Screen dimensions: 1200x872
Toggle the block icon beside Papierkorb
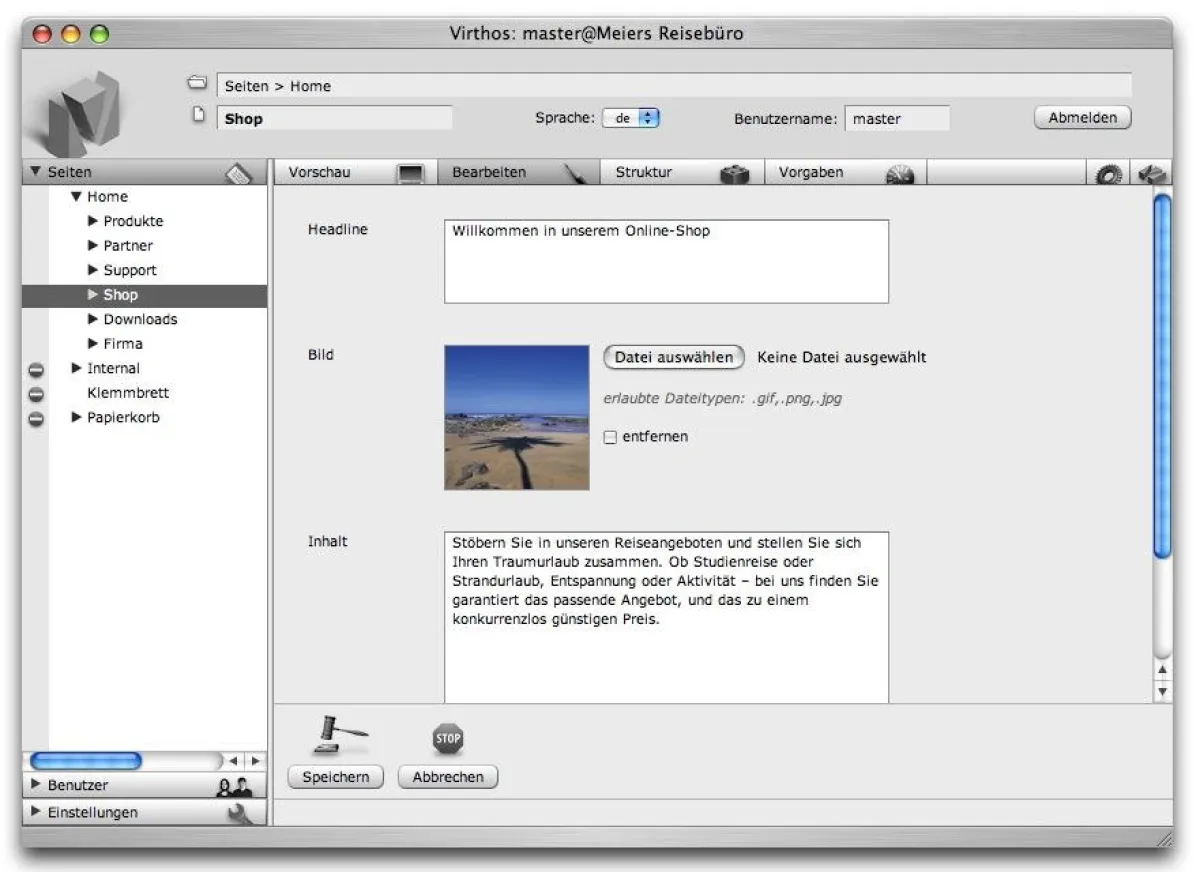click(36, 418)
